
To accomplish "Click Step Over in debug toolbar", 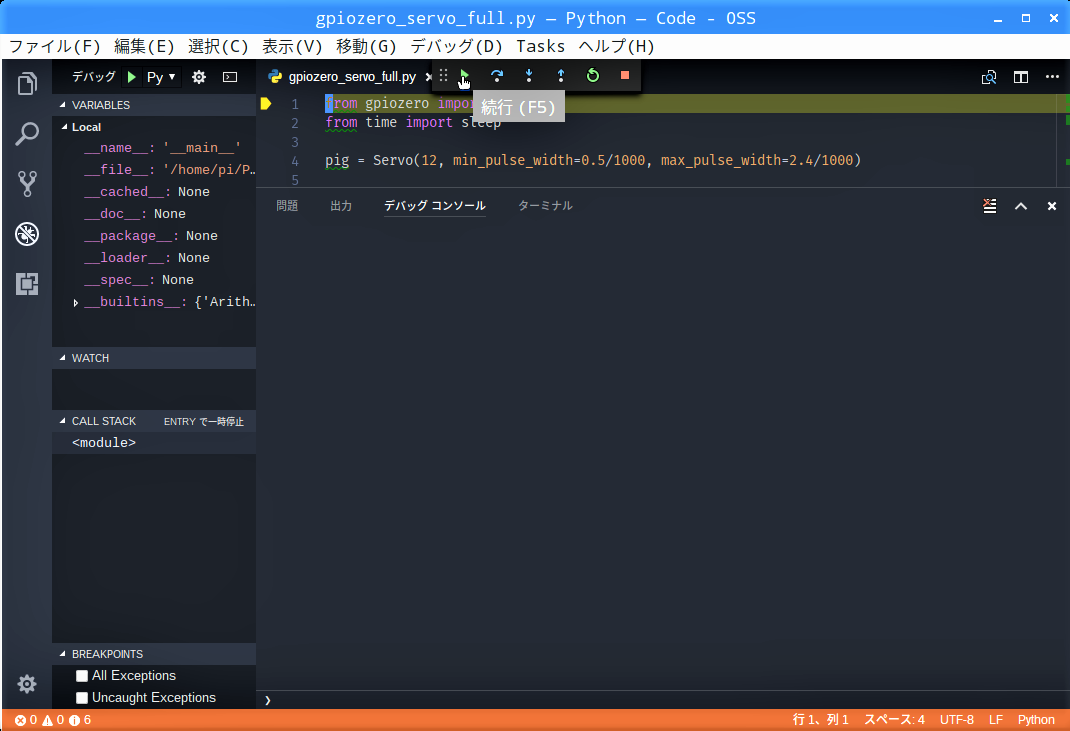I will [497, 76].
